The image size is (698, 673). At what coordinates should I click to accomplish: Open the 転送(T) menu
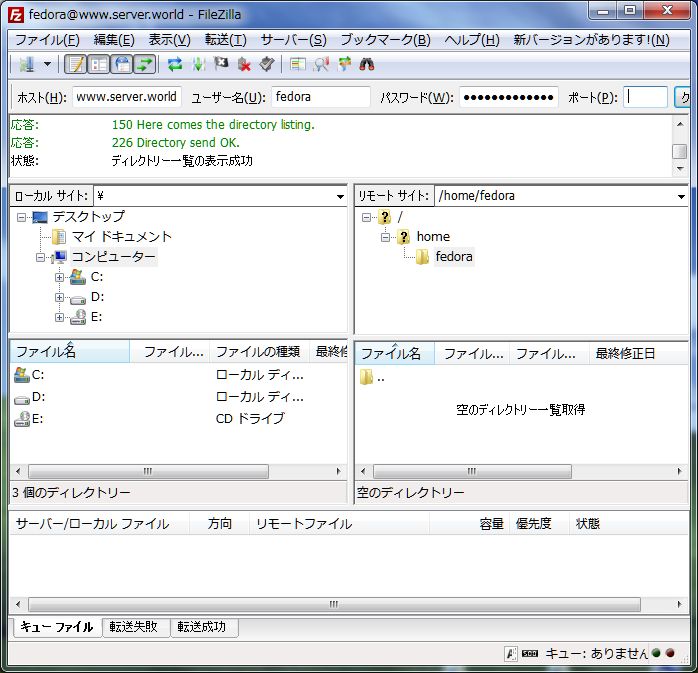click(x=225, y=40)
